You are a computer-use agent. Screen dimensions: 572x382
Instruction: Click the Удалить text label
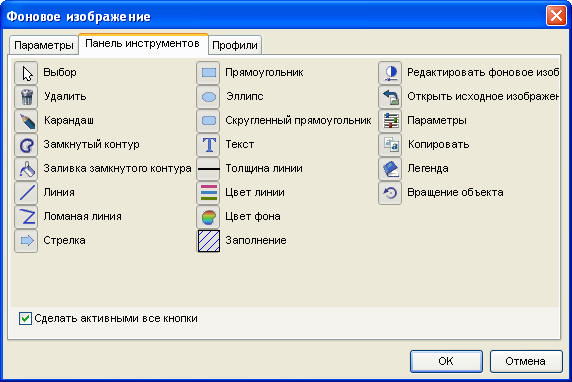(65, 96)
